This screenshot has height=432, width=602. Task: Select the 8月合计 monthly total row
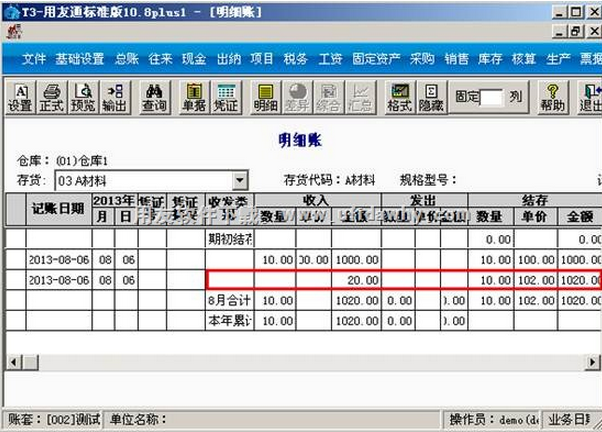[230, 300]
